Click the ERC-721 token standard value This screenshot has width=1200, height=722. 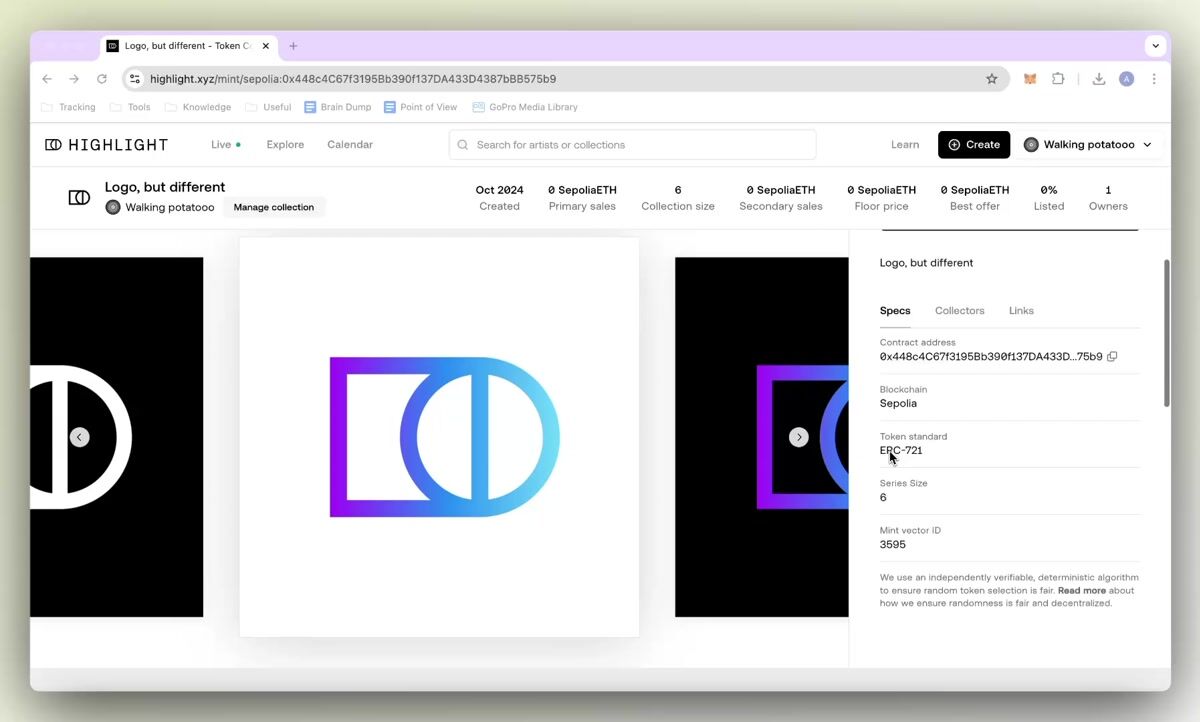coord(901,451)
